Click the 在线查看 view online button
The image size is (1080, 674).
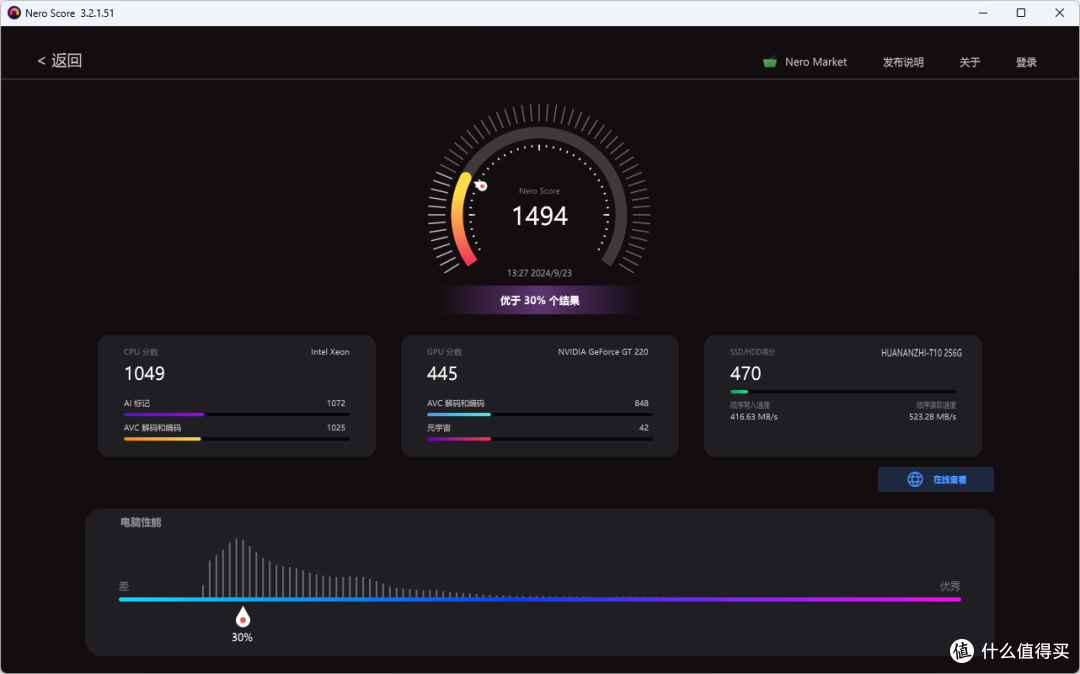tap(935, 479)
